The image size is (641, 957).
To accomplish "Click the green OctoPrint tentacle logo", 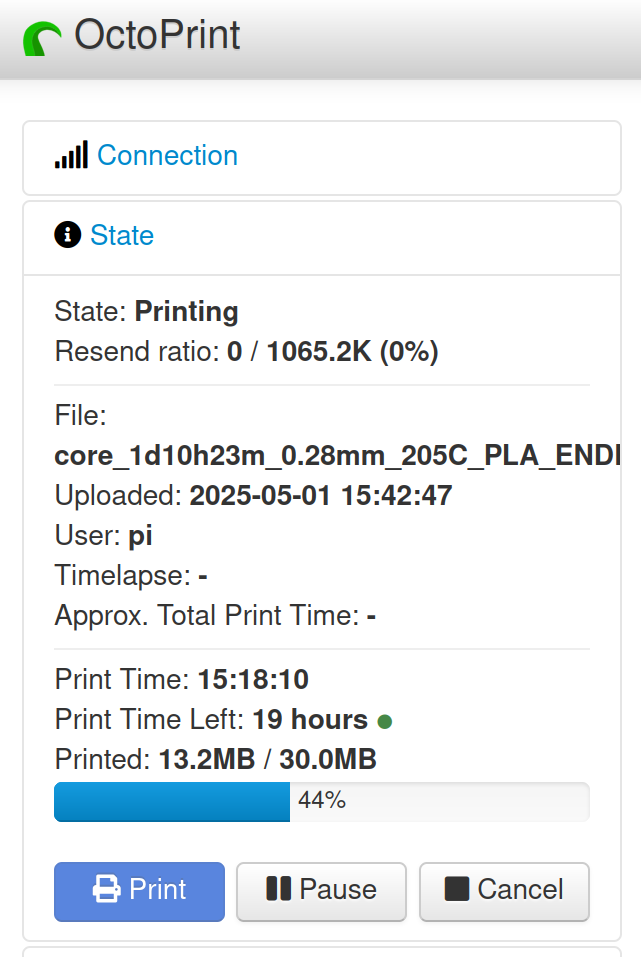I will (42, 38).
